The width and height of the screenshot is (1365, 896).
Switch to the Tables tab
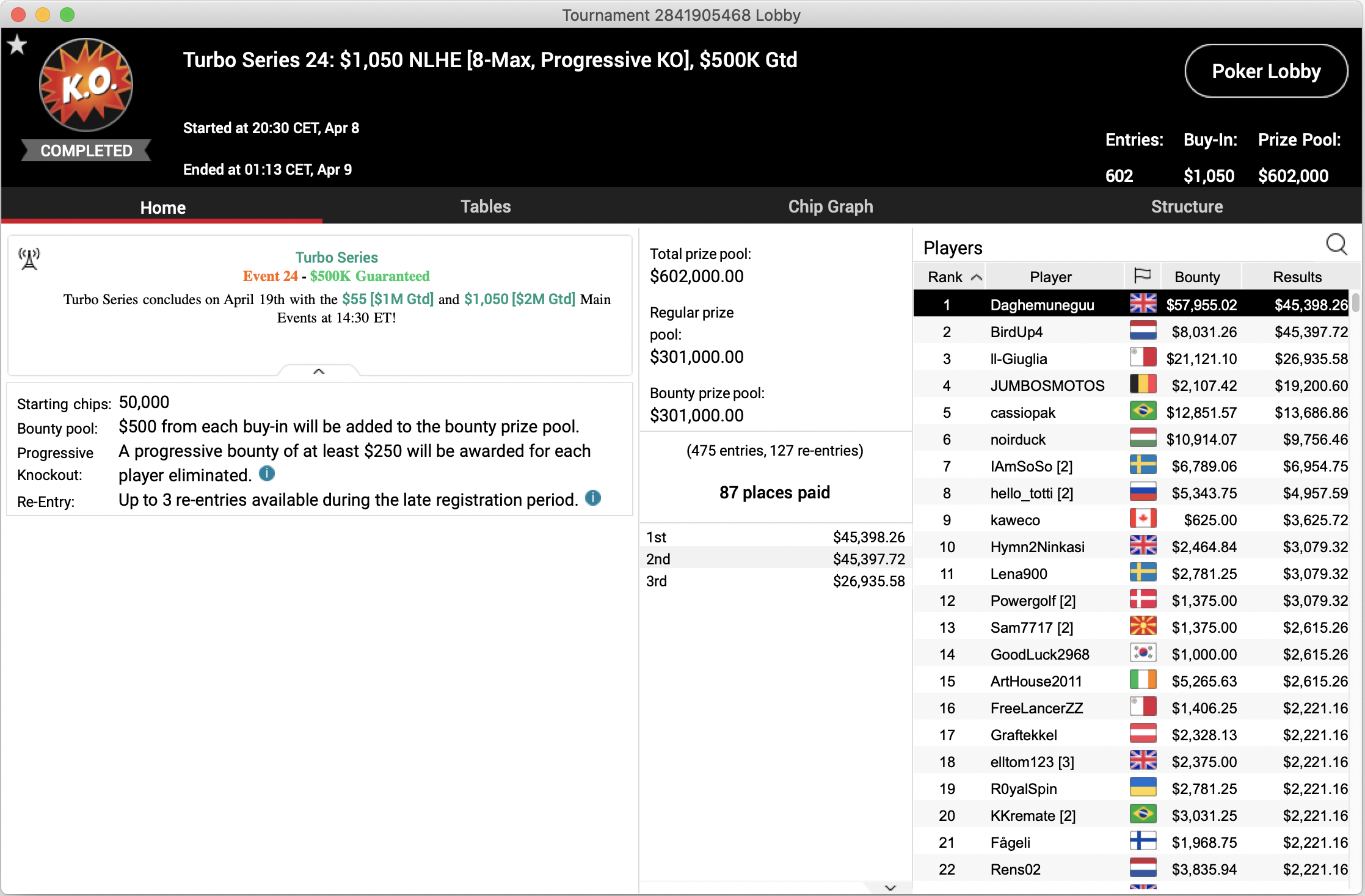coord(486,206)
